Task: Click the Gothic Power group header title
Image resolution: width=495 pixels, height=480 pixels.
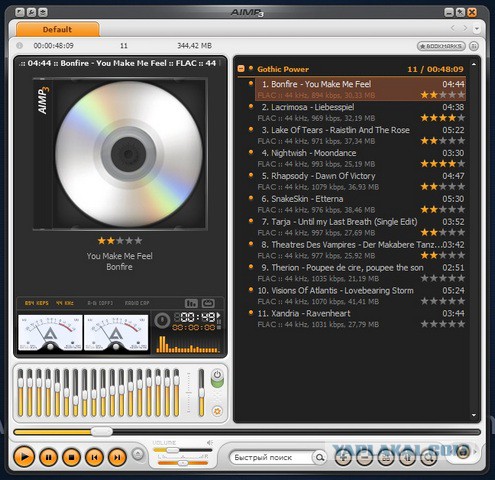Action: (283, 69)
